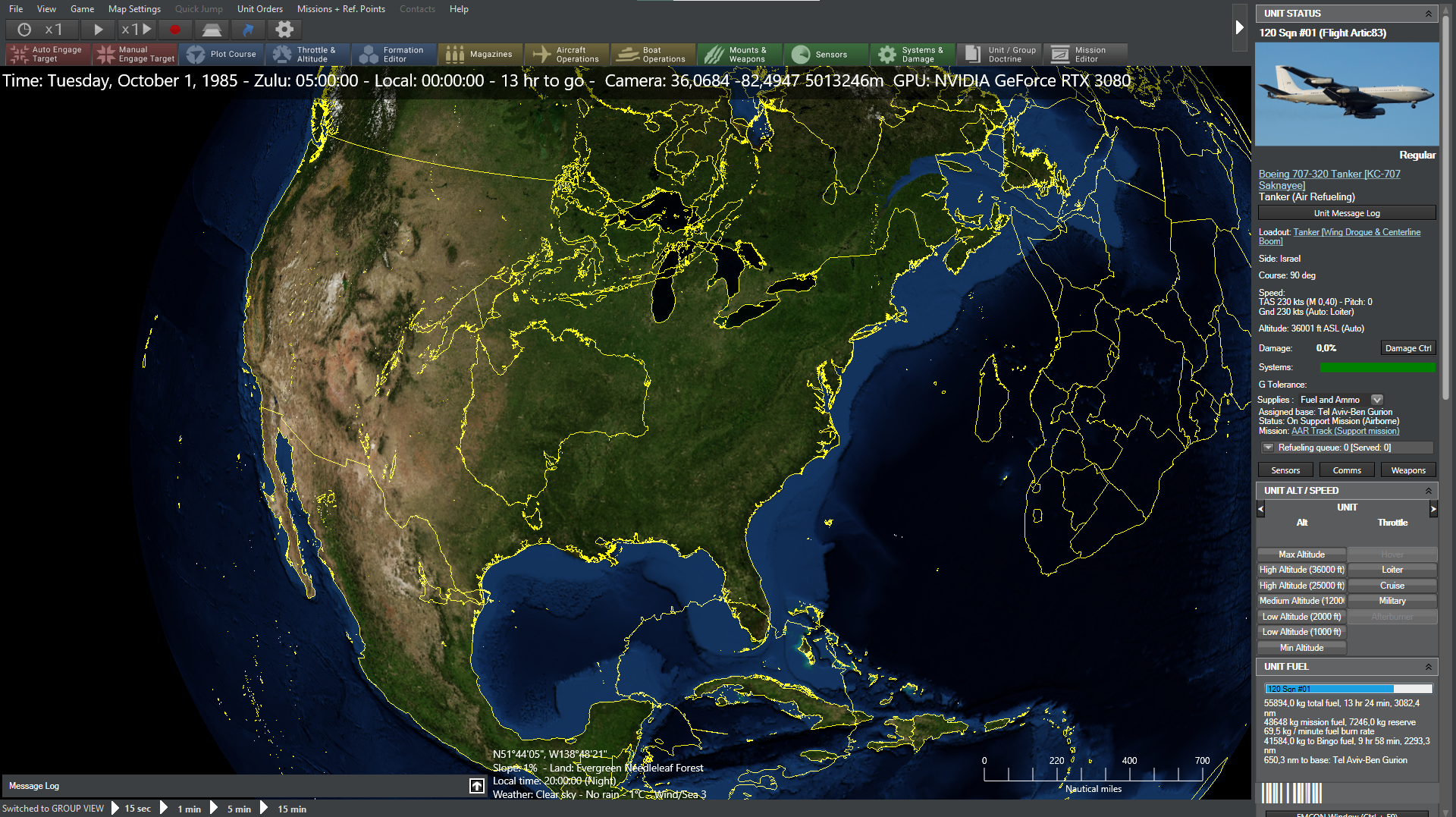This screenshot has width=1456, height=817.
Task: Open Boeing 707-320 Tanker database link
Action: click(x=1329, y=180)
